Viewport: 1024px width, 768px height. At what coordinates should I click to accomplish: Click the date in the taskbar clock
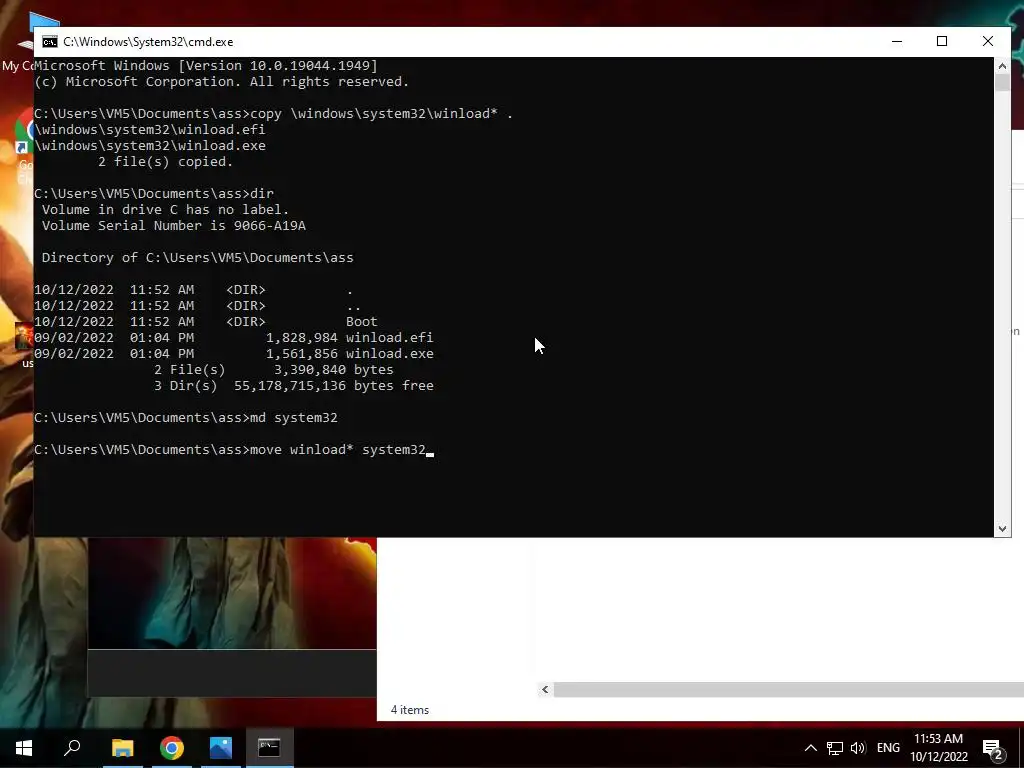pyautogui.click(x=938, y=757)
